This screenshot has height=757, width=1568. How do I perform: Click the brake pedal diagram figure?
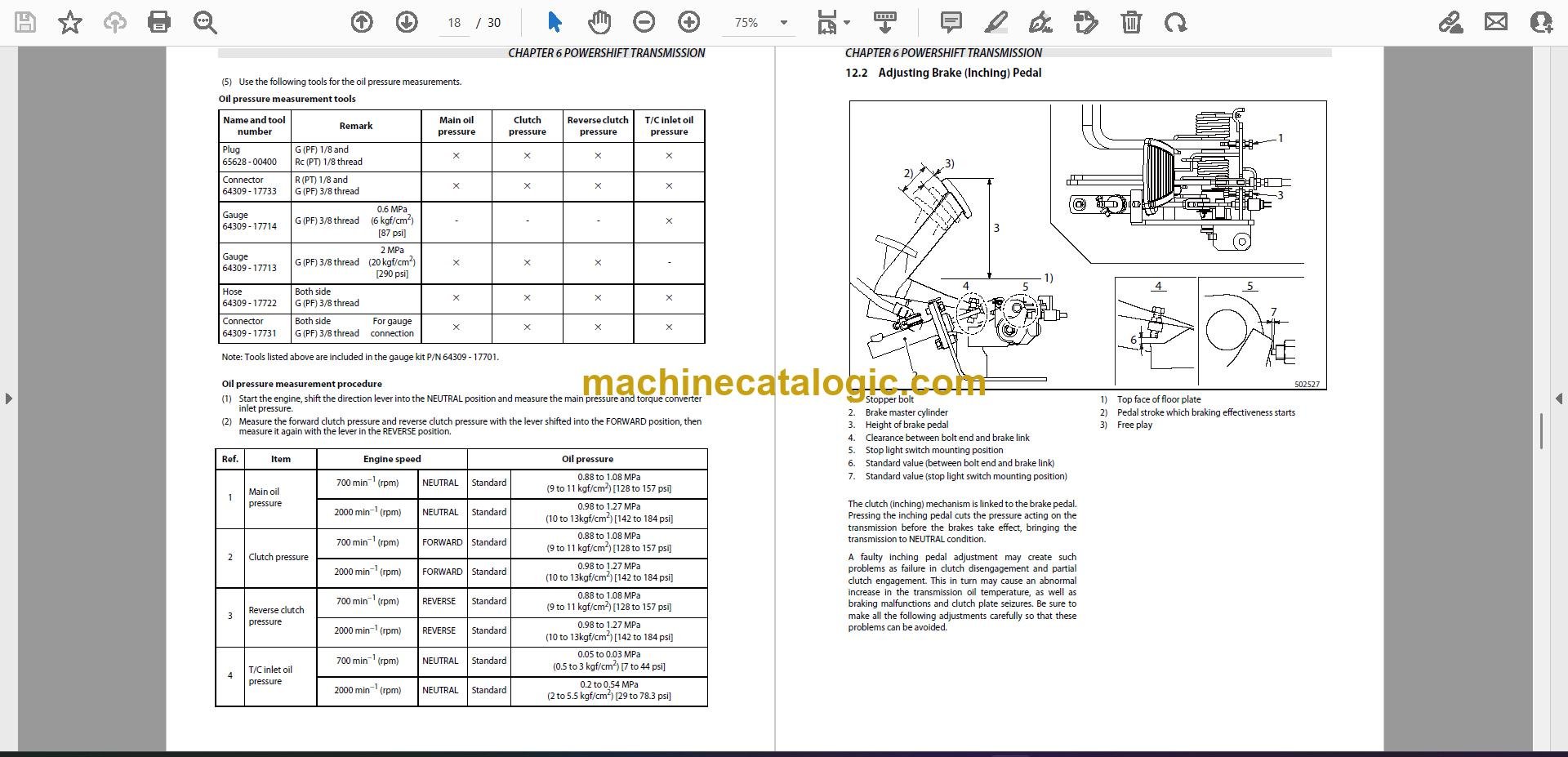tap(1088, 245)
